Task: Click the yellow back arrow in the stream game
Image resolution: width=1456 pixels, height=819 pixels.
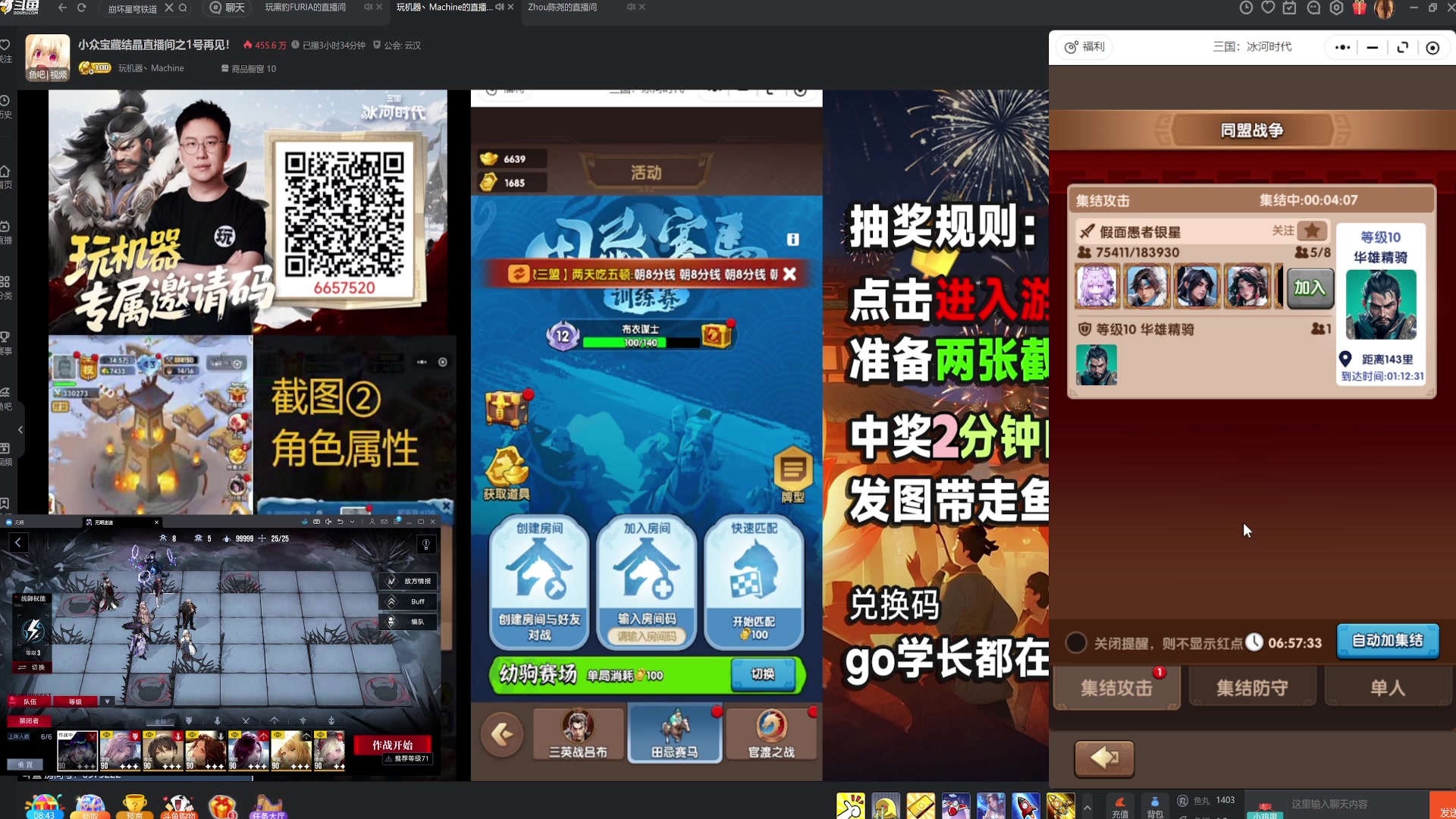Action: click(502, 734)
